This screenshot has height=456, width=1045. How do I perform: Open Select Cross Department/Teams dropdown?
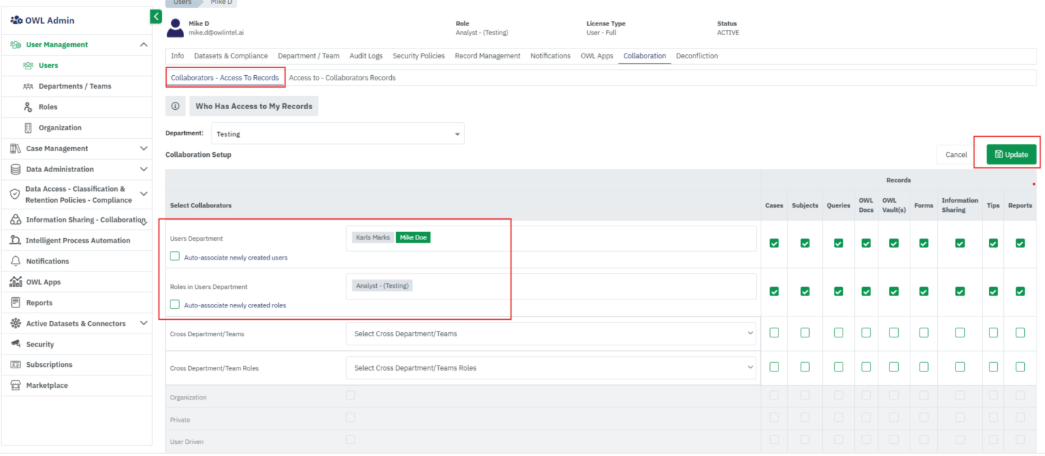[552, 333]
